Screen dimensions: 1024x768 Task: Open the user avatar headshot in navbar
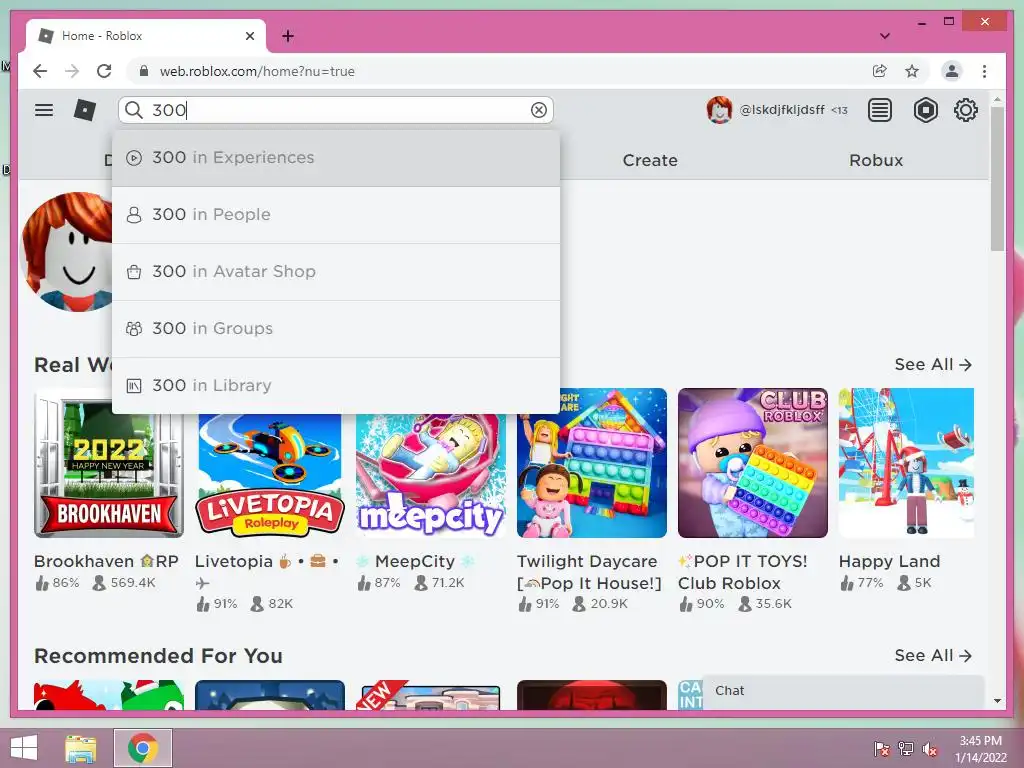719,110
